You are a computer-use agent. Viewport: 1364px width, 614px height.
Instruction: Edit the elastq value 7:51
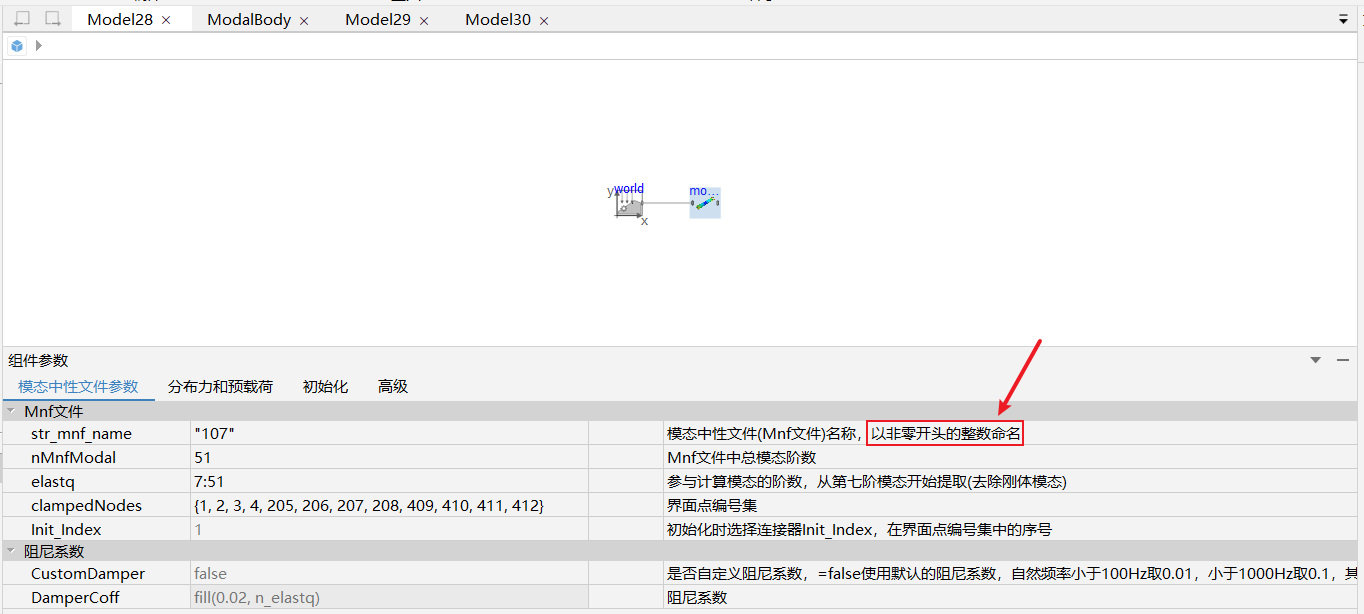coord(389,481)
